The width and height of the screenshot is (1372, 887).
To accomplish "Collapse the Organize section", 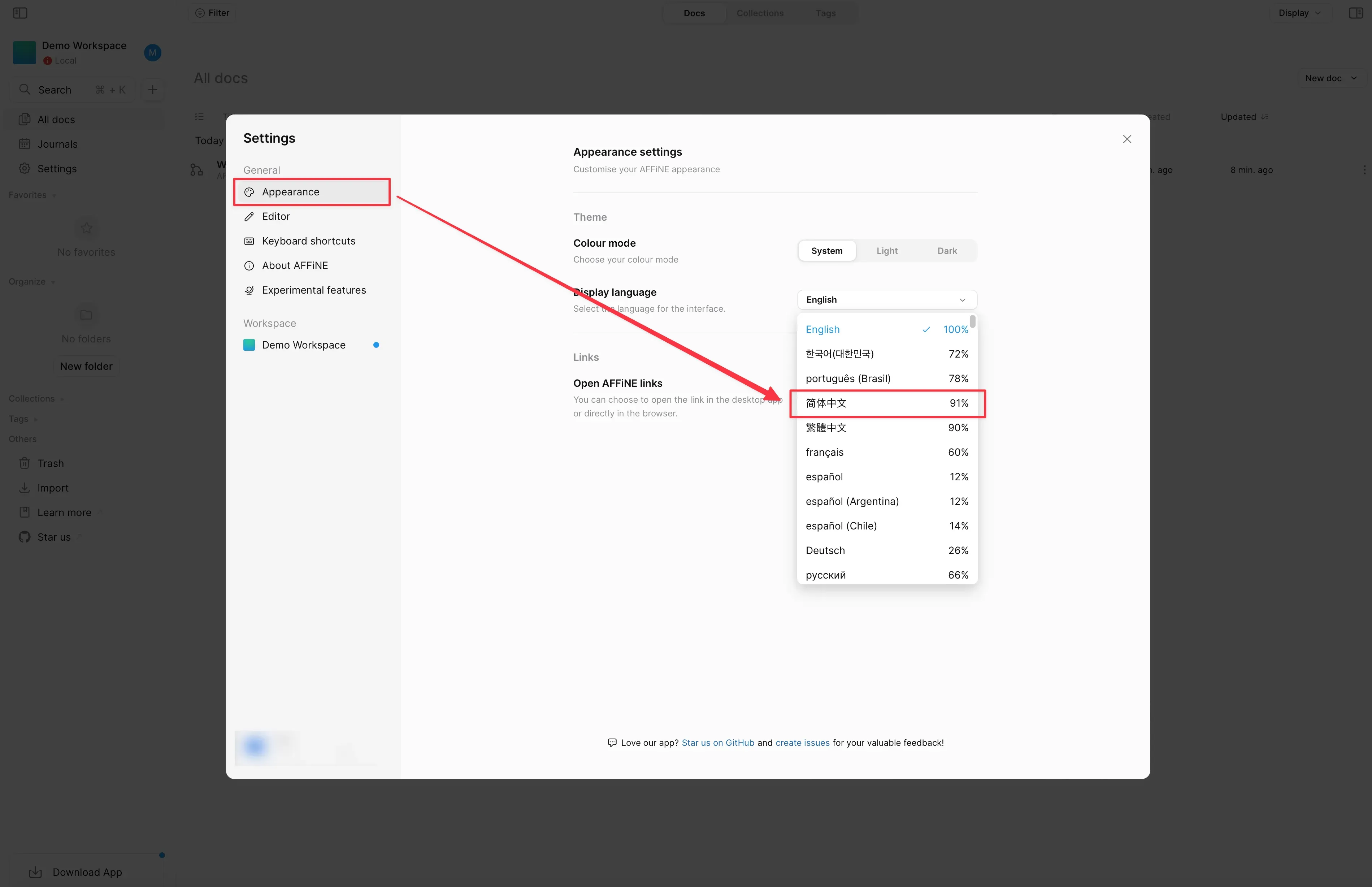I will [32, 282].
